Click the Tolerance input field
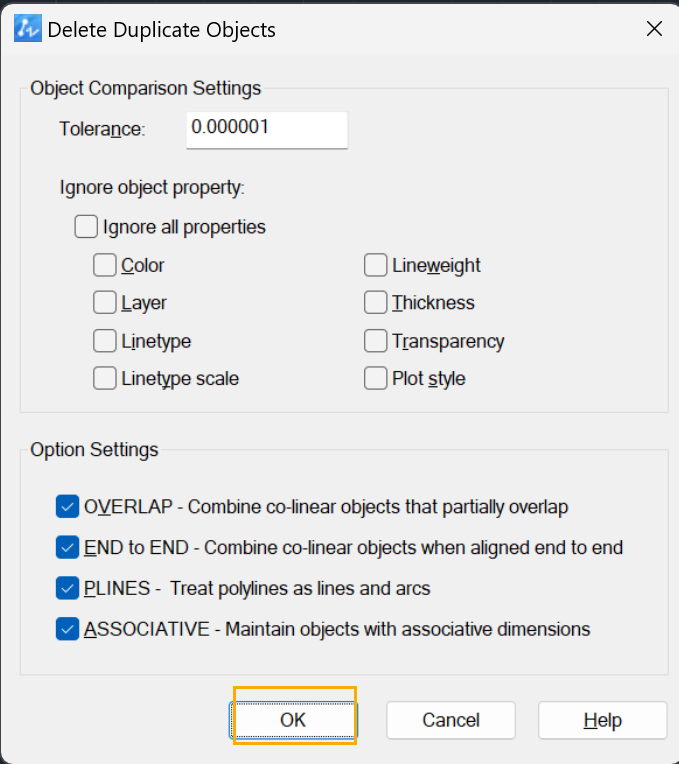The width and height of the screenshot is (679, 764). [267, 130]
